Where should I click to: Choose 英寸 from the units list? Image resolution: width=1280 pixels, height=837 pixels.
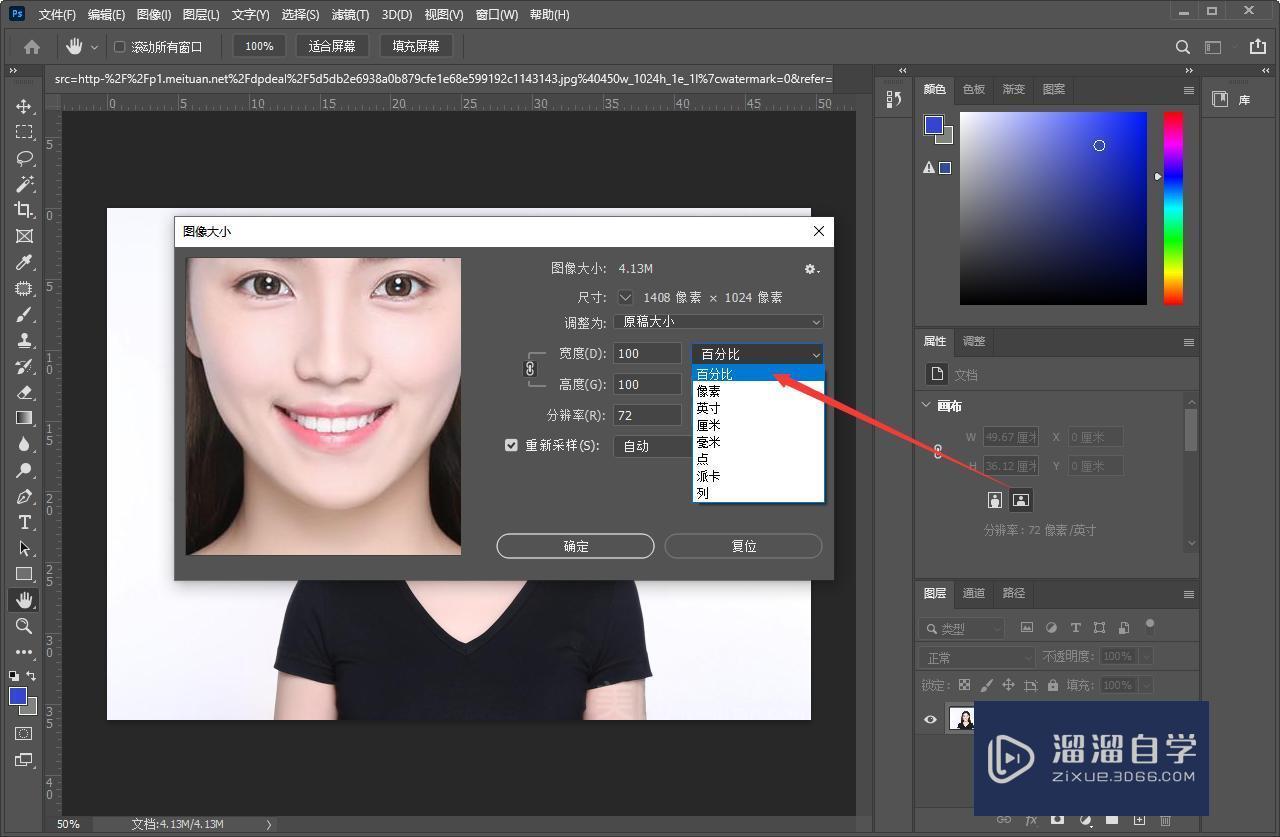pos(758,408)
